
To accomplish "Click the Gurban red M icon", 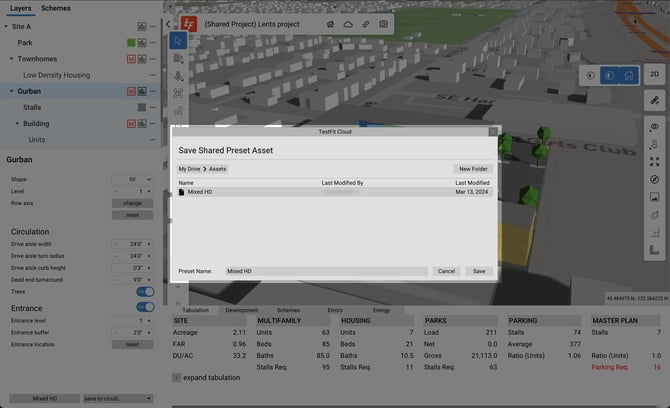I will pos(131,91).
